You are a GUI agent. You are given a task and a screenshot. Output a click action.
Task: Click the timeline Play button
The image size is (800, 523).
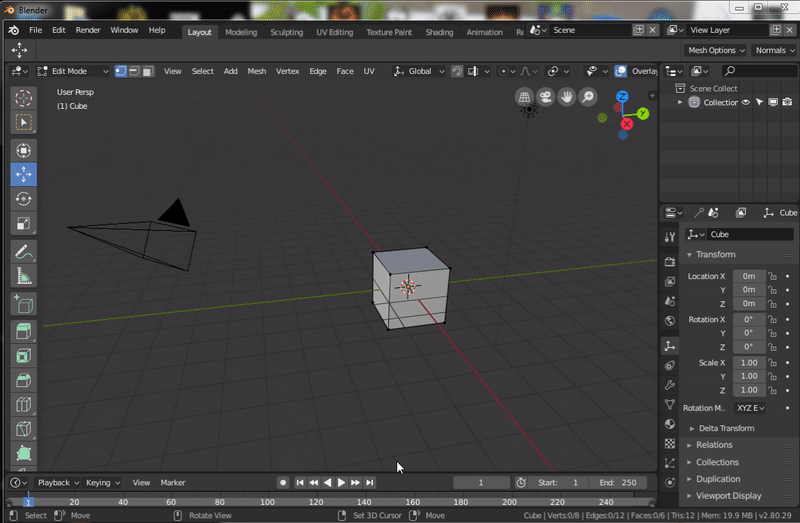341,482
